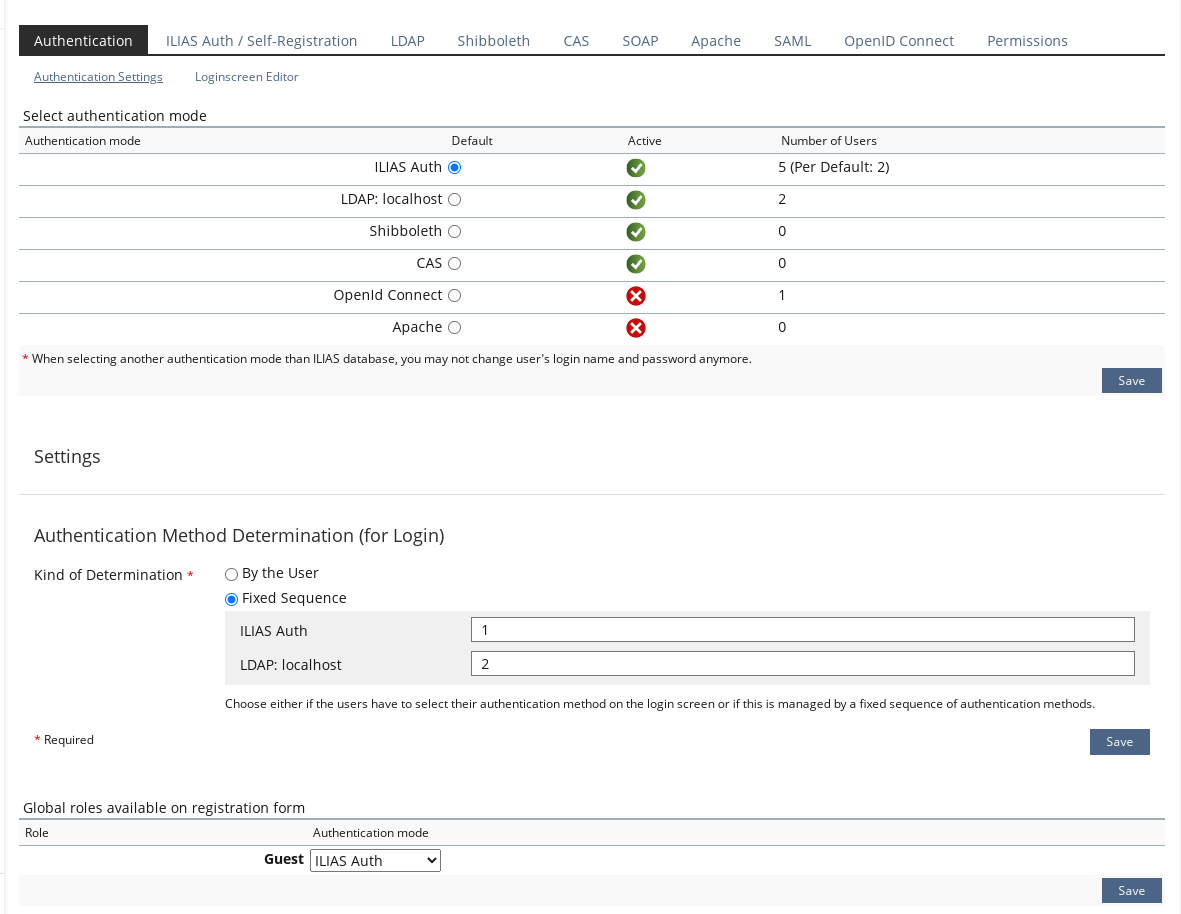
Task: Click the red inactive icon for OpenId Connect
Action: pos(635,296)
